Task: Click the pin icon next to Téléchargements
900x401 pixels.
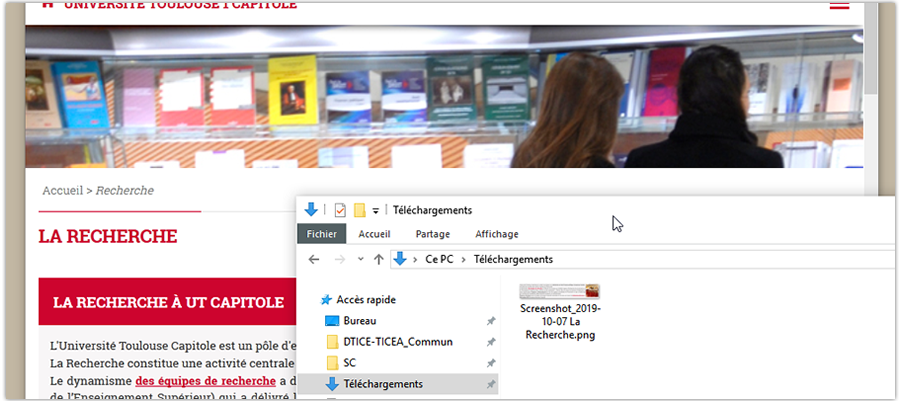Action: [x=491, y=385]
